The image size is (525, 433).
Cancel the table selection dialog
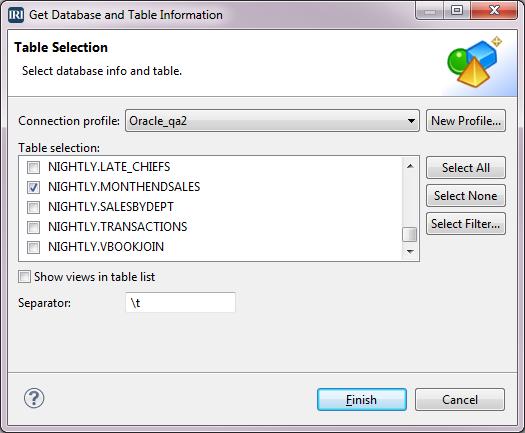pos(460,400)
